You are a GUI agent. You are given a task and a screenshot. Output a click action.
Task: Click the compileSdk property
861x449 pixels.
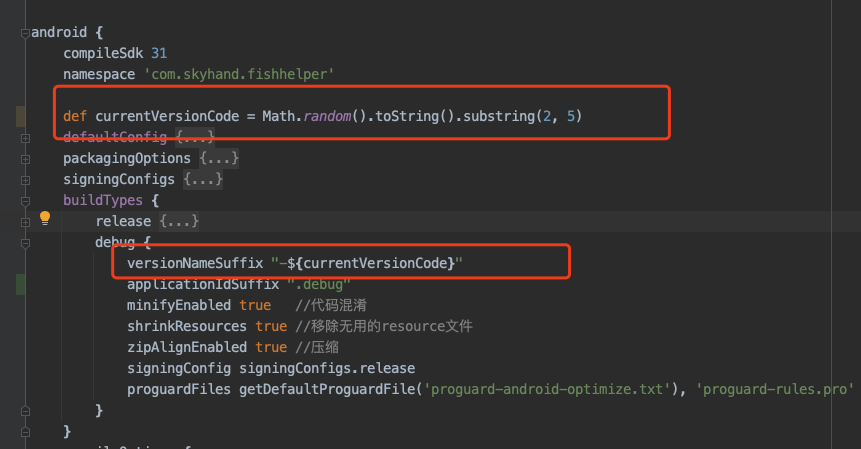click(x=103, y=53)
